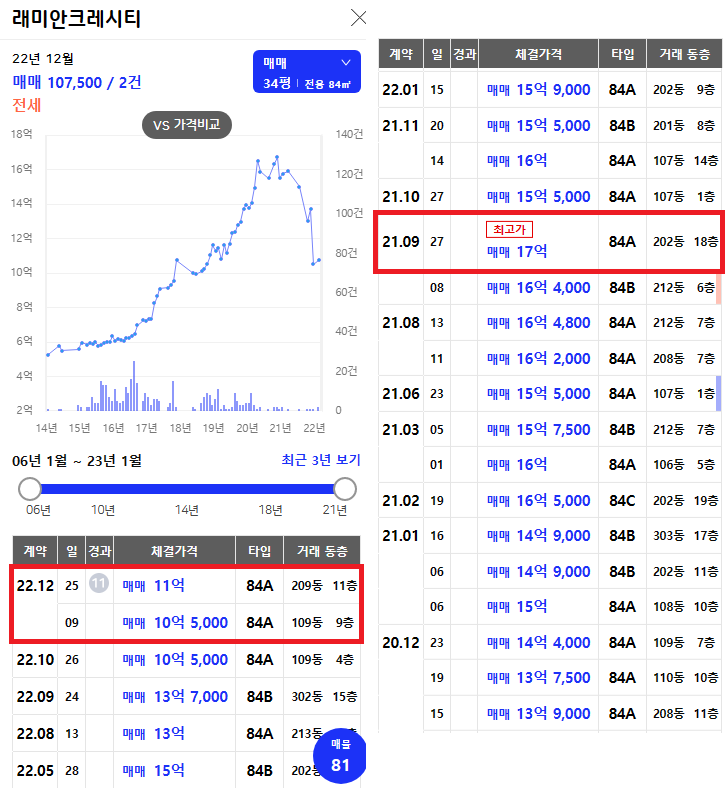
Task: Click the 최근 3년 보기 link
Action: point(321,460)
